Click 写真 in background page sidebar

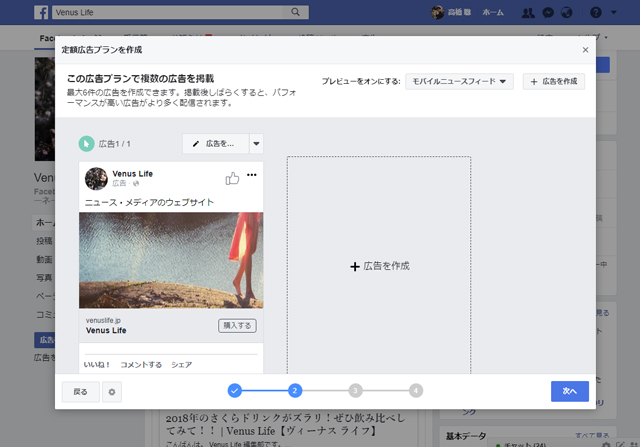click(44, 278)
